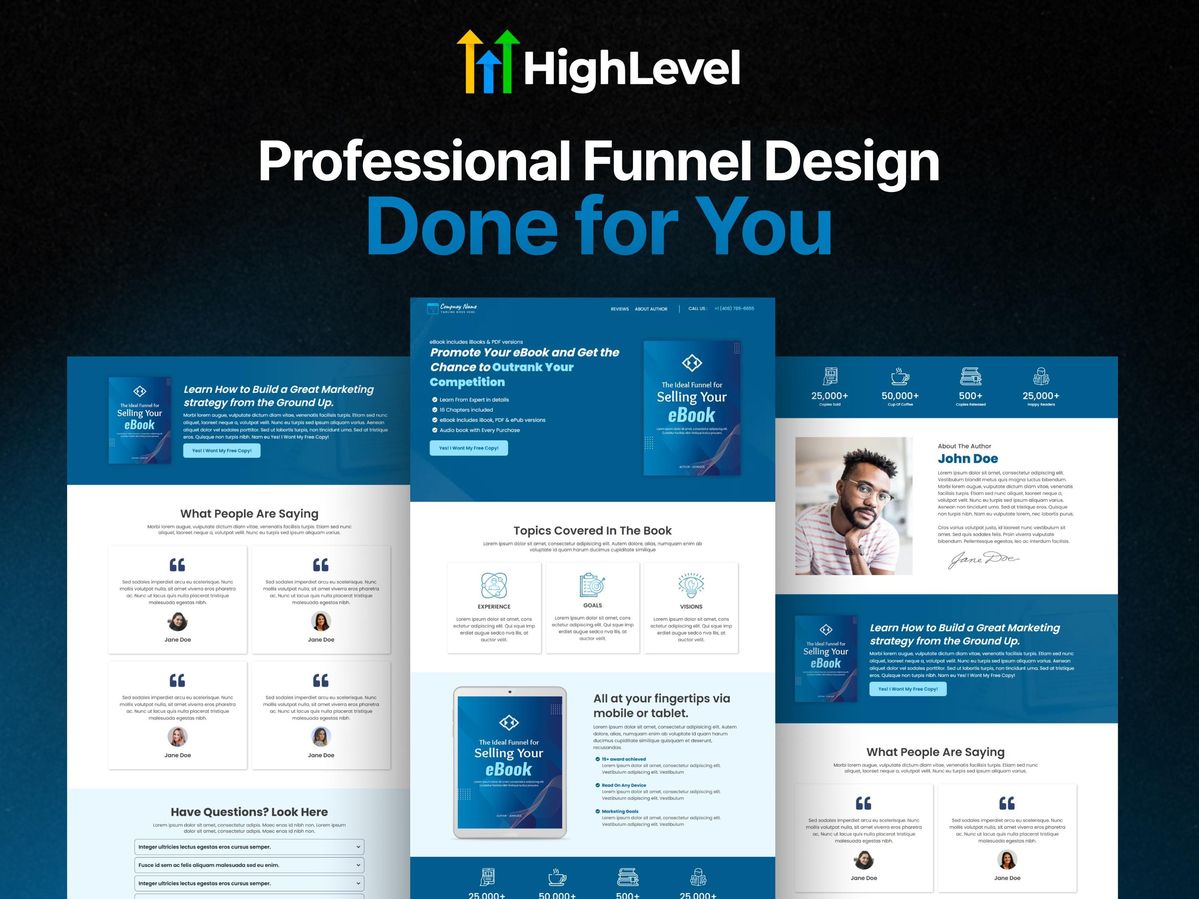1199x899 pixels.
Task: Click check bullet beside 'Read On Any Device'
Action: (x=597, y=785)
